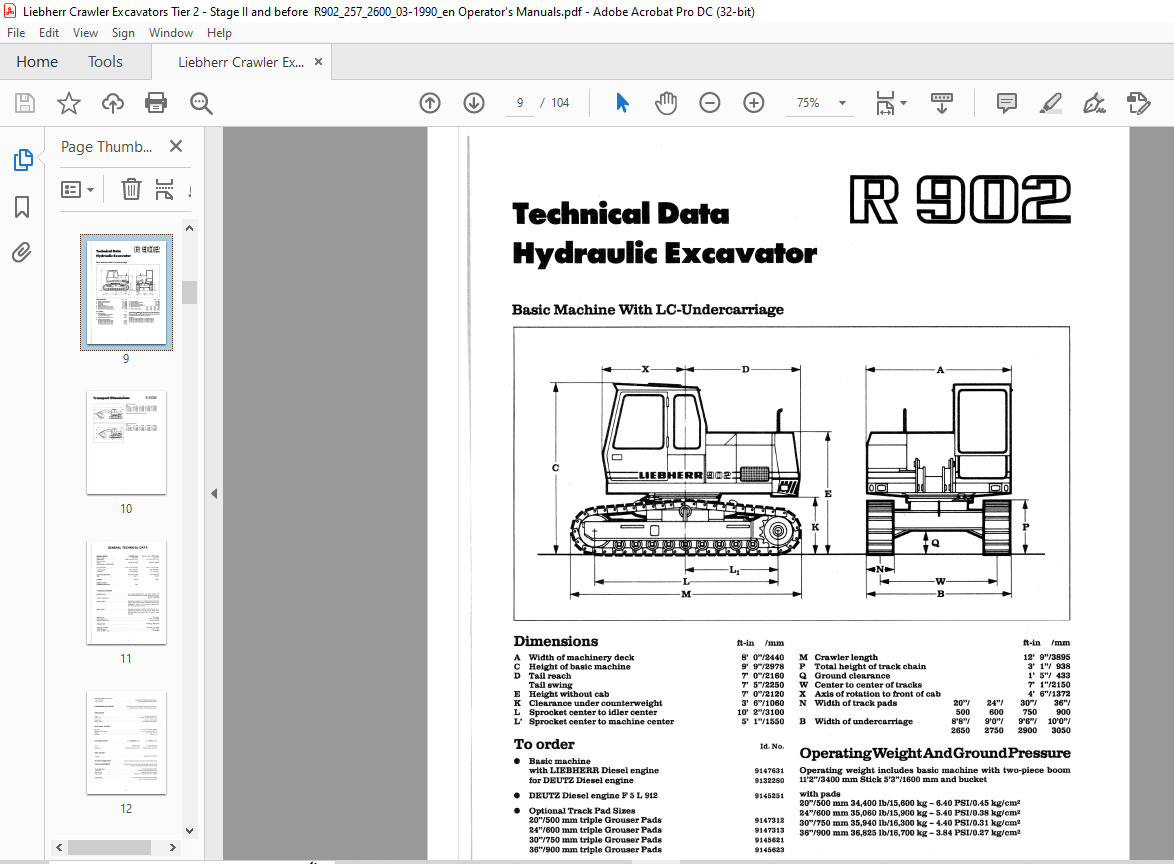
Task: Click the read mode keyboard icon
Action: pos(942,103)
